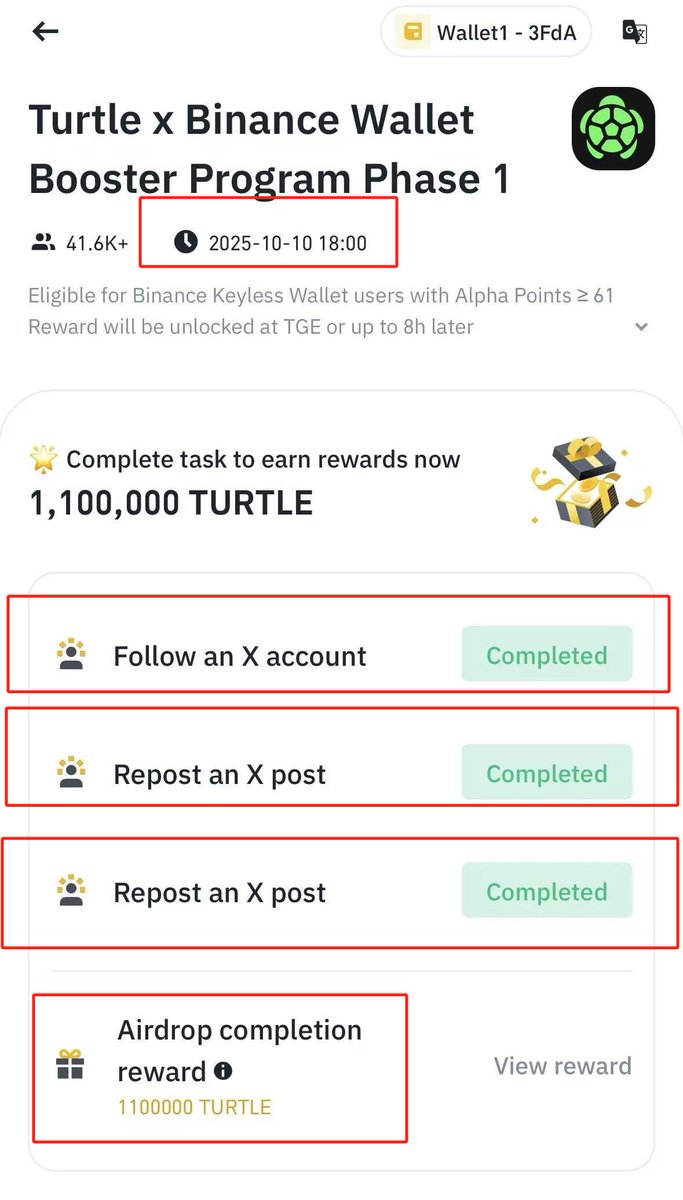
Task: Open the Wallet1 - 3FdA wallet selector
Action: tap(485, 33)
